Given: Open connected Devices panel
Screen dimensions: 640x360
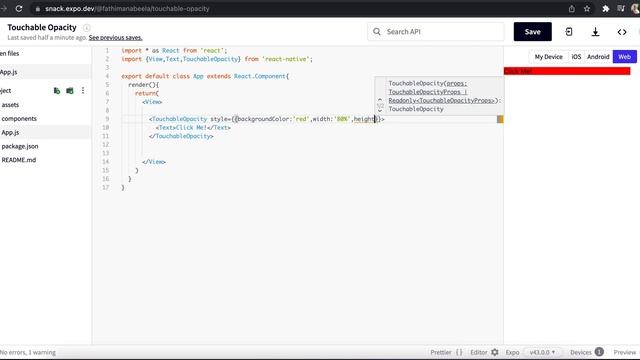Looking at the screenshot, I should point(587,352).
